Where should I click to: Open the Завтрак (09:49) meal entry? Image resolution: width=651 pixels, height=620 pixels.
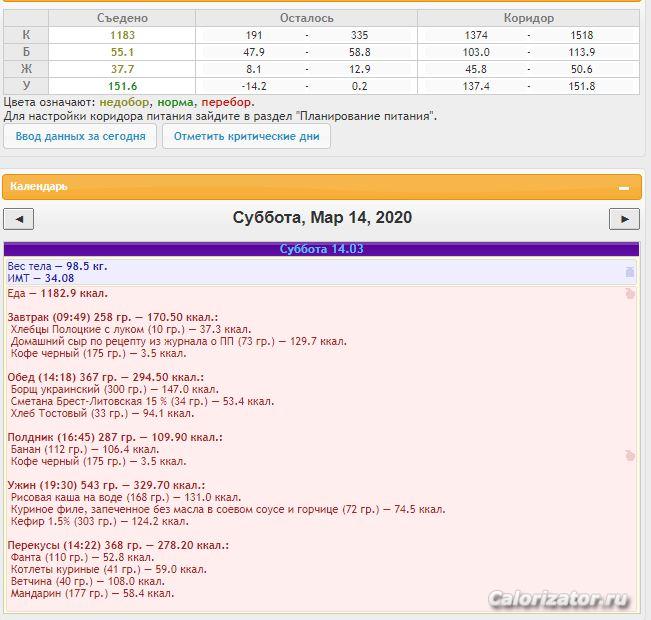coord(112,317)
